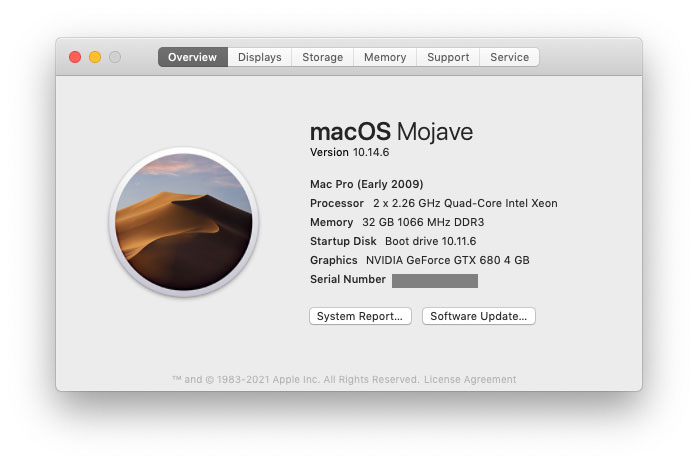Click the Serial Number label
This screenshot has width=698, height=465.
point(348,279)
